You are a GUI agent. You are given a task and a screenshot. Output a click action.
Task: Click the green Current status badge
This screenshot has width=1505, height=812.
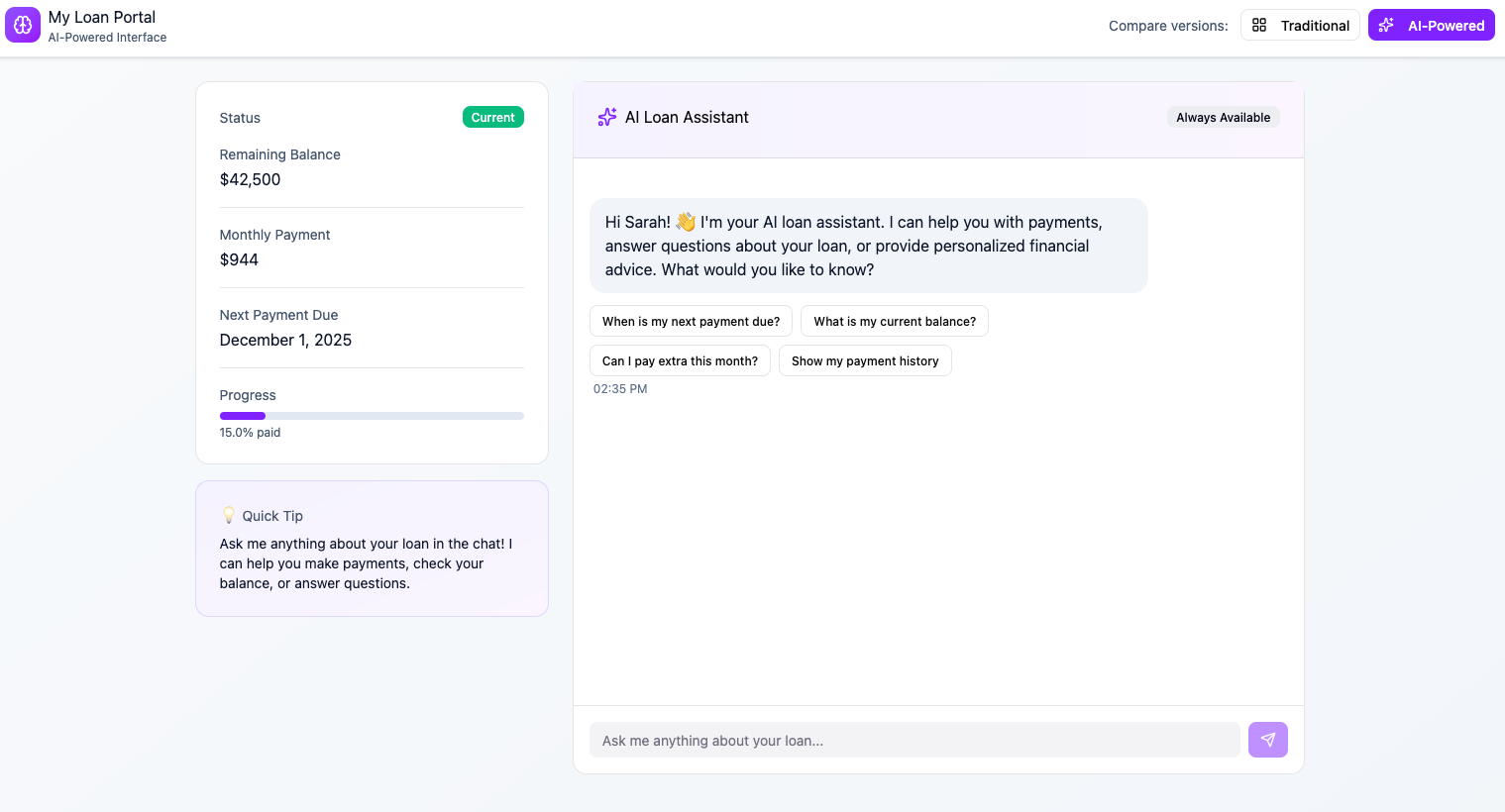point(492,117)
